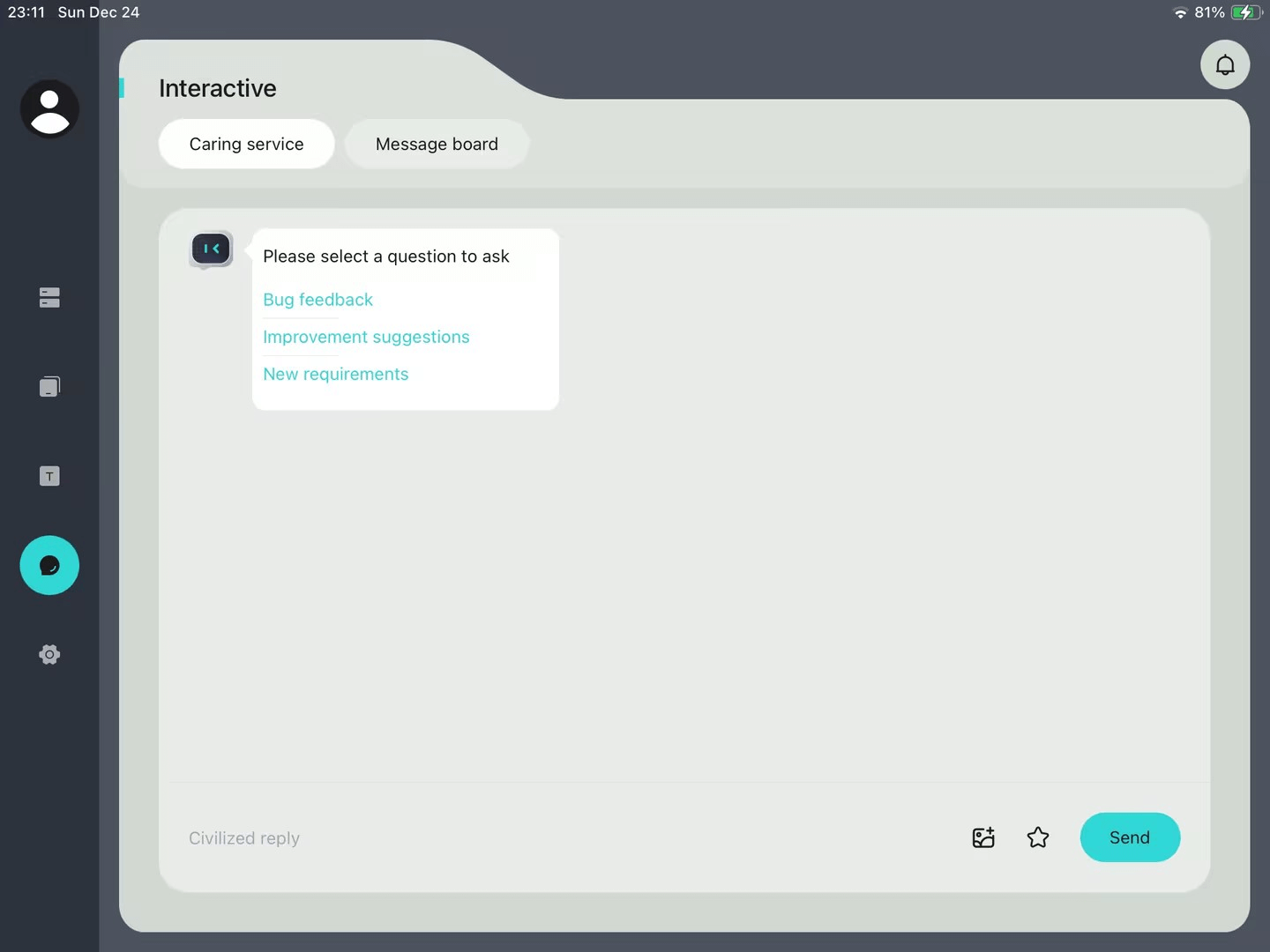Choose the Bug feedback question
This screenshot has height=952, width=1270.
[x=317, y=300]
